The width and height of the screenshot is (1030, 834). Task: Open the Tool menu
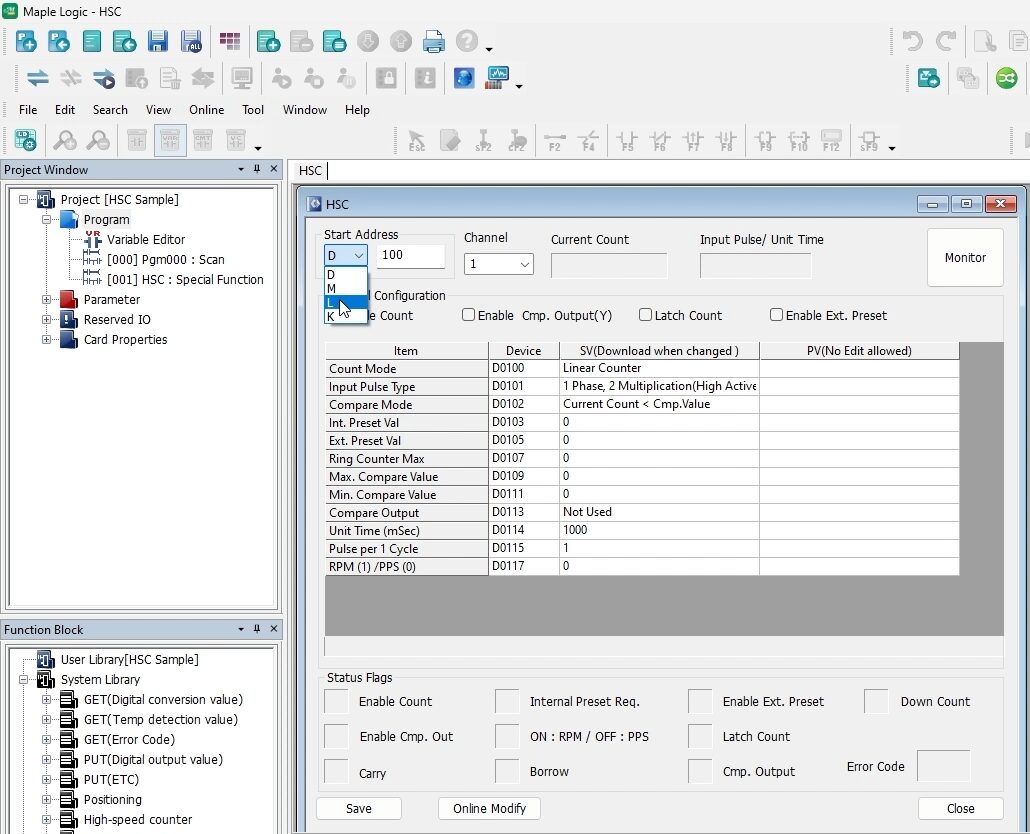pos(253,110)
